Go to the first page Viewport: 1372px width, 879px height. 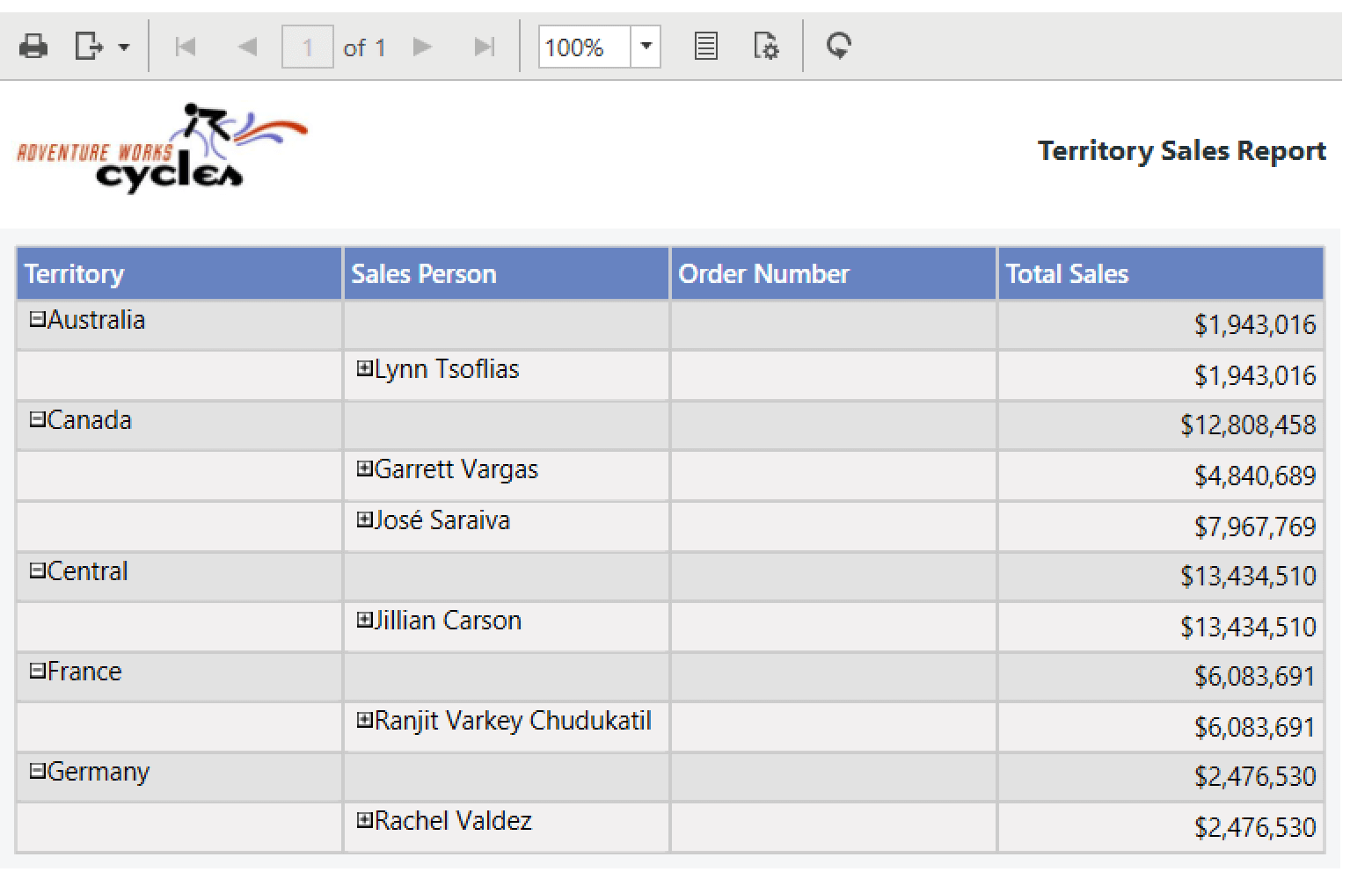(x=186, y=46)
